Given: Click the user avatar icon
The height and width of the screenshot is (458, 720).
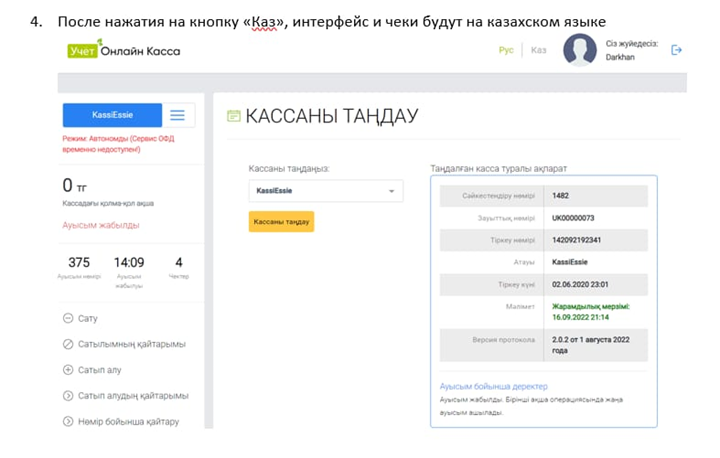Looking at the screenshot, I should click(579, 50).
